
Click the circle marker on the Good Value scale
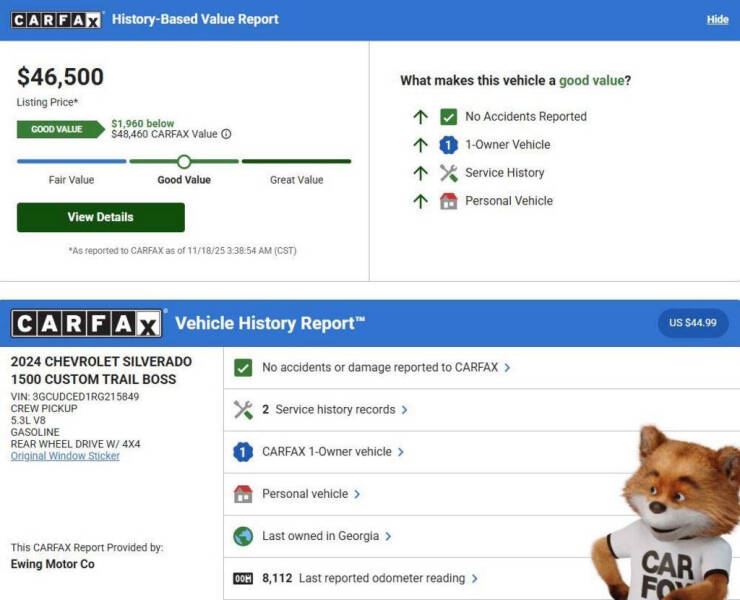pos(184,161)
